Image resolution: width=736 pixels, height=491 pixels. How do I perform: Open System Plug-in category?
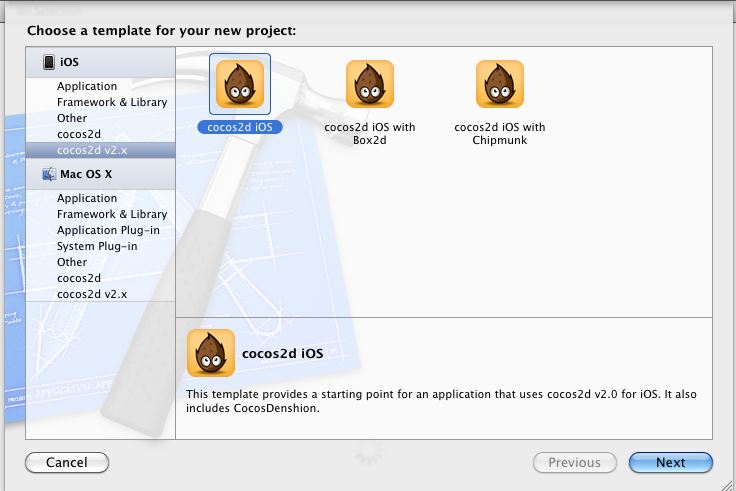(97, 246)
